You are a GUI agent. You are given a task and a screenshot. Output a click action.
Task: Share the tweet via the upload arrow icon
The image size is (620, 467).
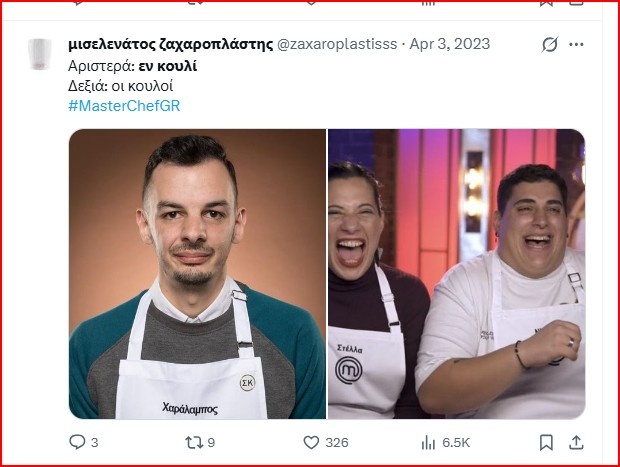pyautogui.click(x=576, y=442)
